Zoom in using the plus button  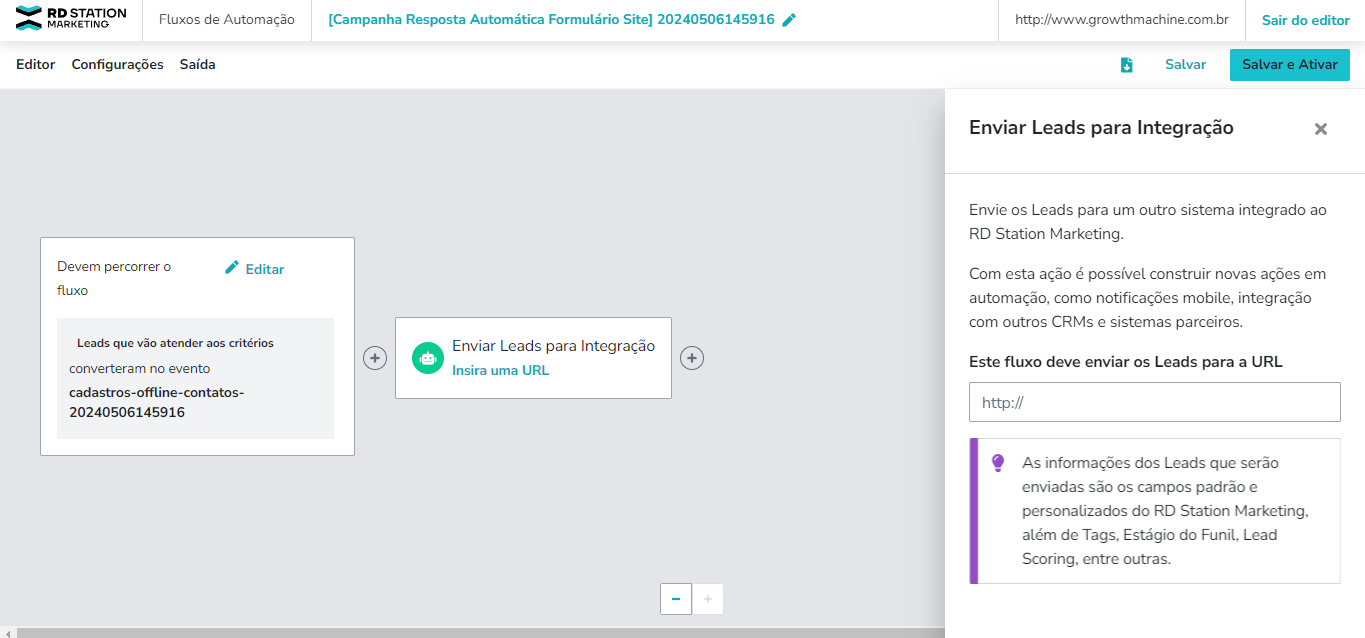click(x=708, y=599)
